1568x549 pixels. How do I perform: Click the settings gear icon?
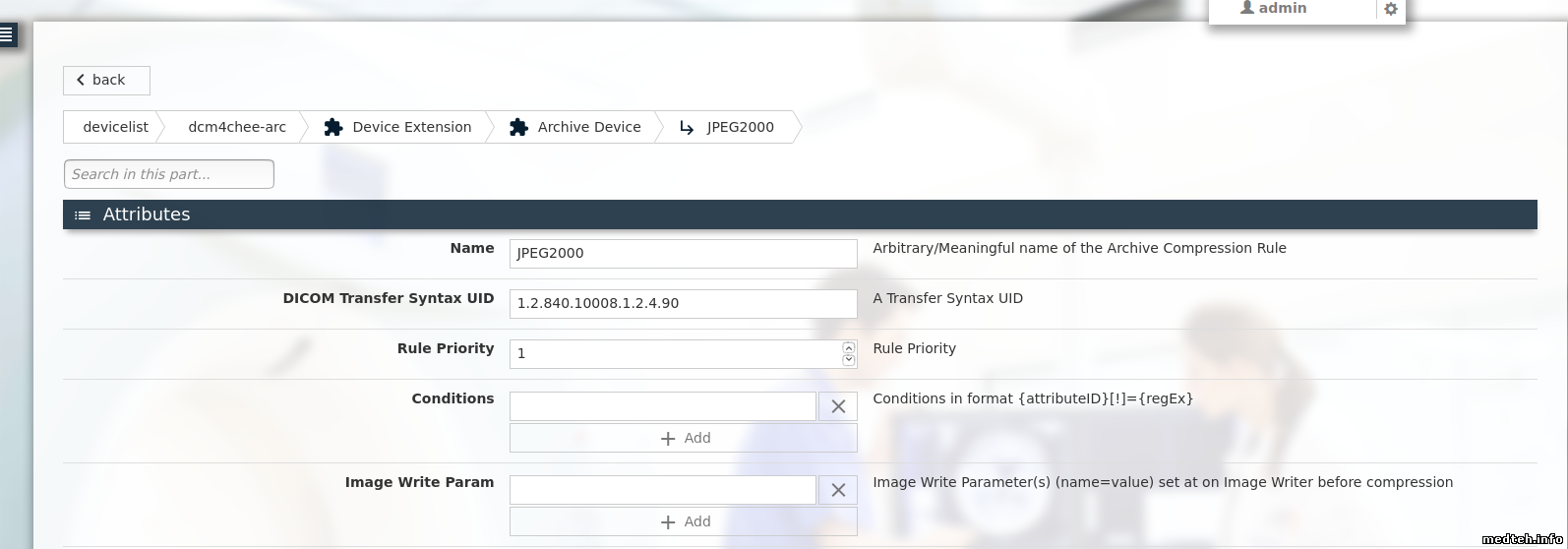[x=1390, y=9]
